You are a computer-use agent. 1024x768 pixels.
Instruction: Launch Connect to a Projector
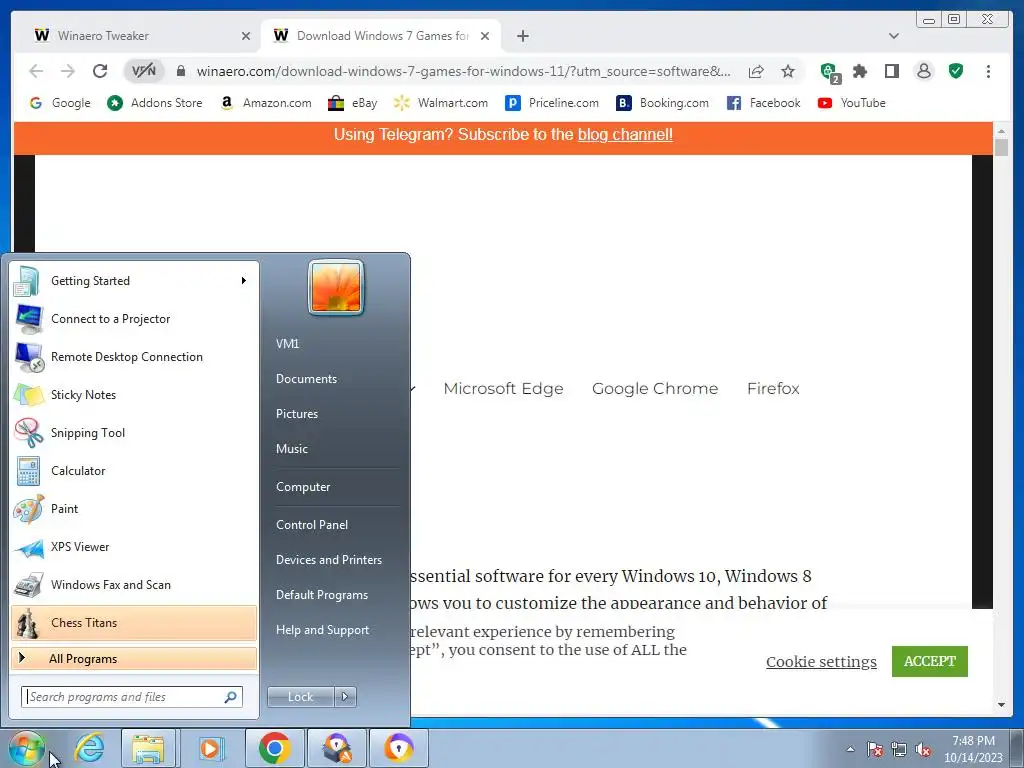click(134, 319)
